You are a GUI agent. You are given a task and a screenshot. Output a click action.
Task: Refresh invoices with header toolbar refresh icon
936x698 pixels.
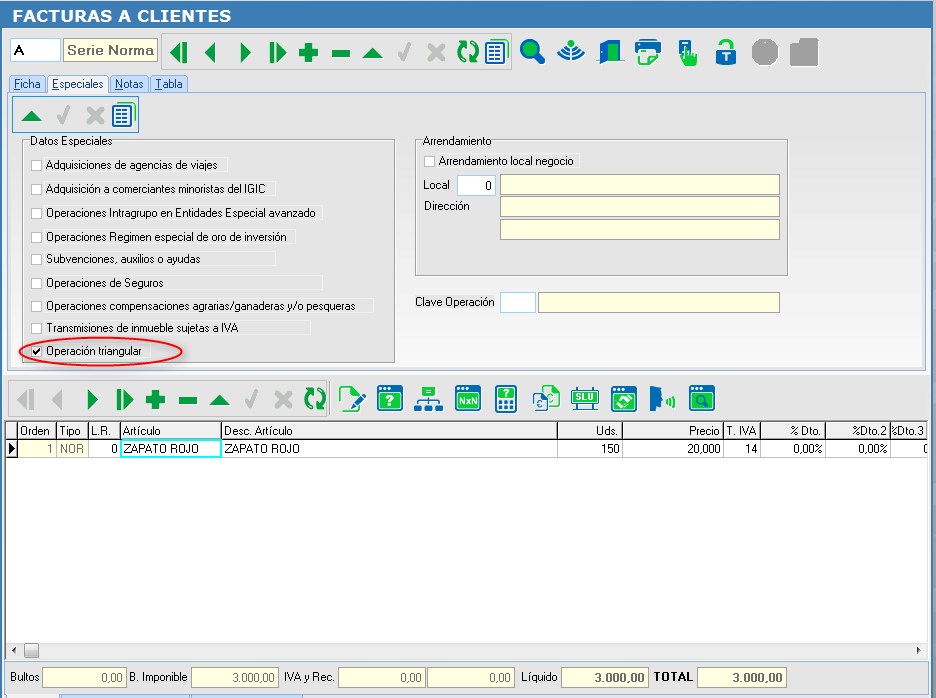(x=467, y=52)
